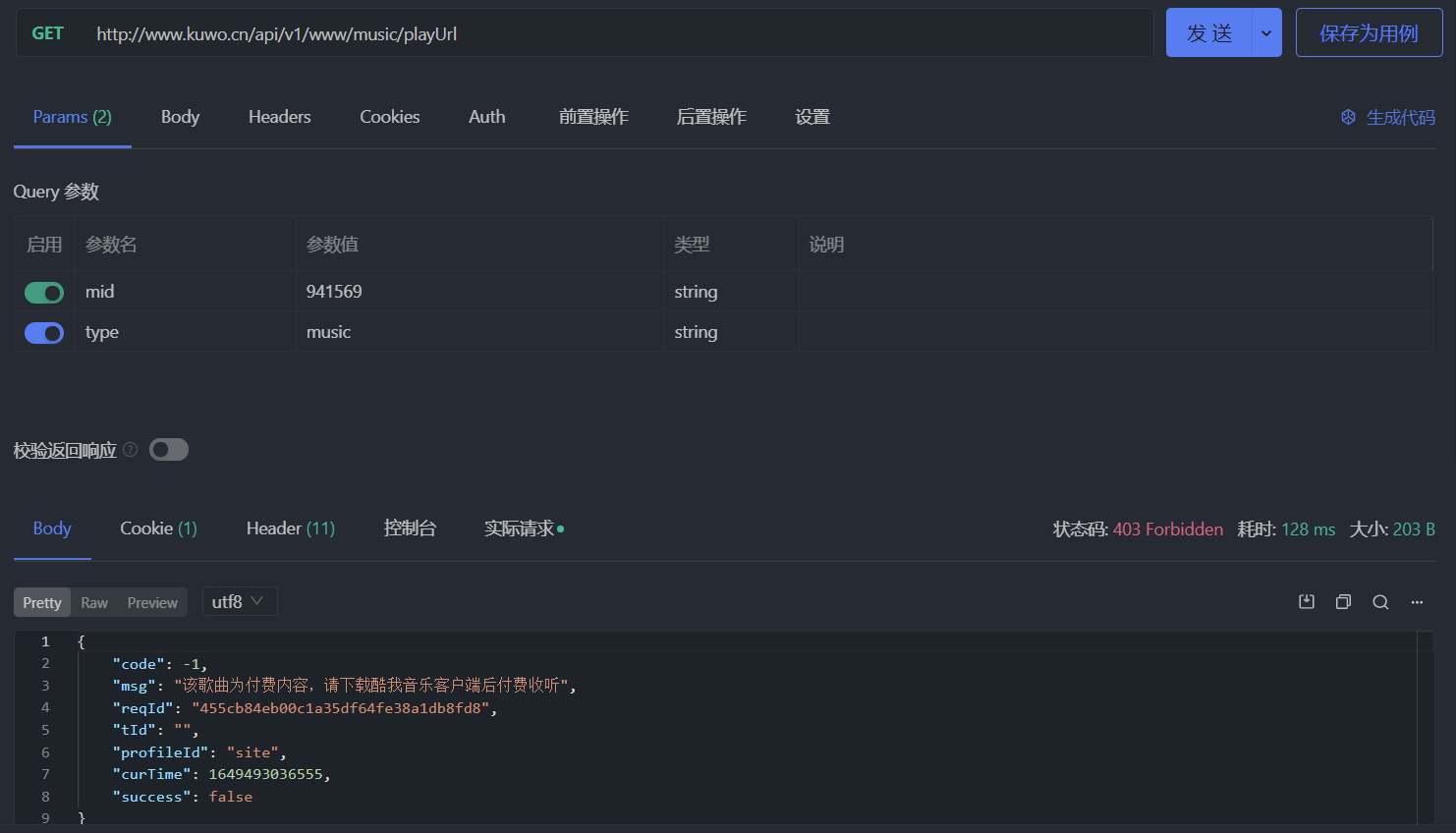
Task: Open the Headers tab
Action: (279, 117)
